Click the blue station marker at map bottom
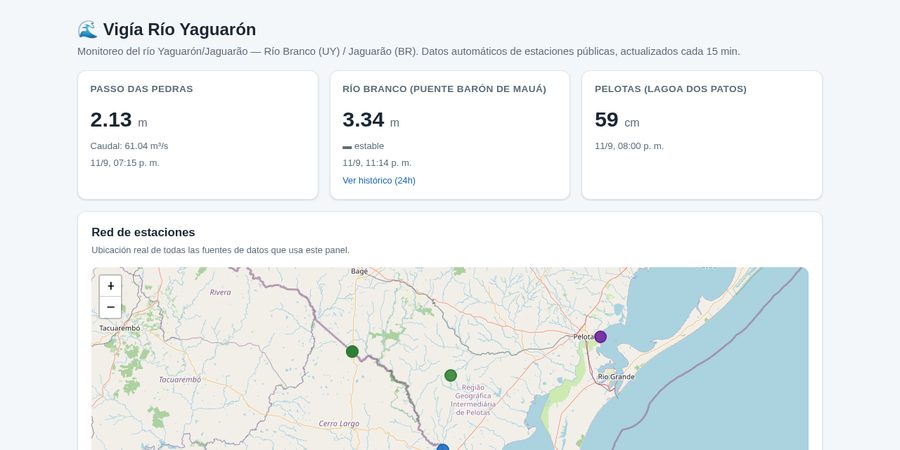This screenshot has width=900, height=450. pyautogui.click(x=443, y=447)
